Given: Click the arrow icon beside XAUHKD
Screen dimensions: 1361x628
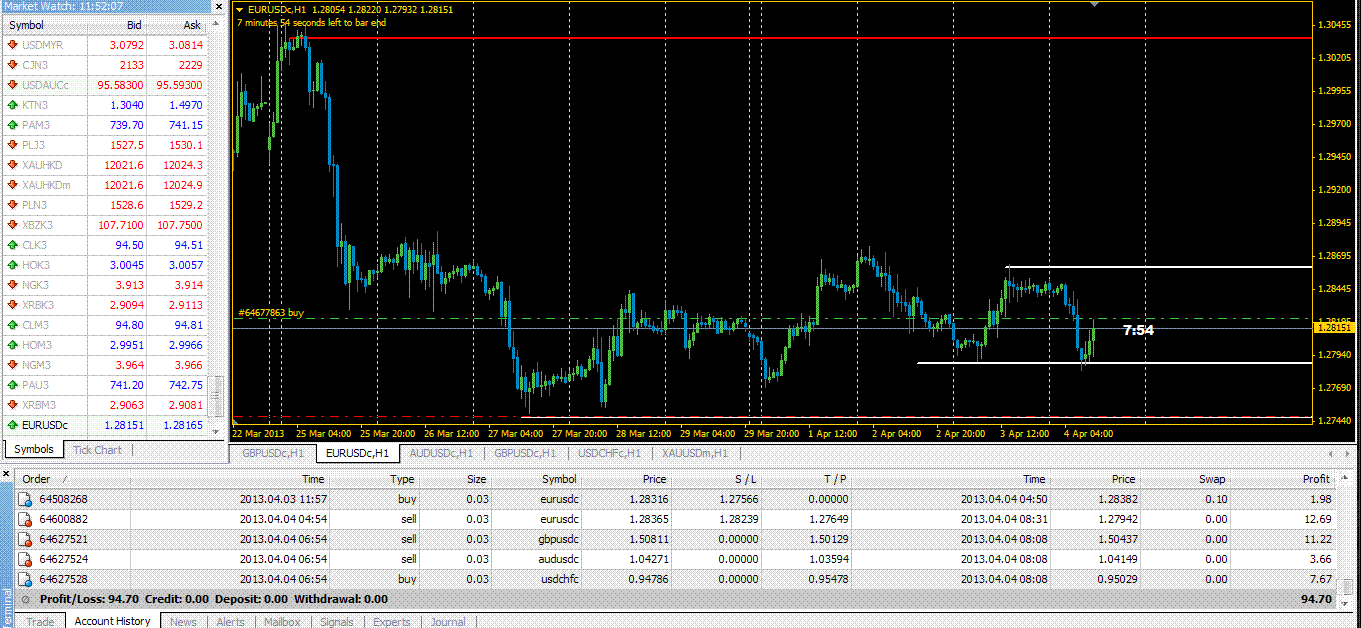Looking at the screenshot, I should 12,165.
